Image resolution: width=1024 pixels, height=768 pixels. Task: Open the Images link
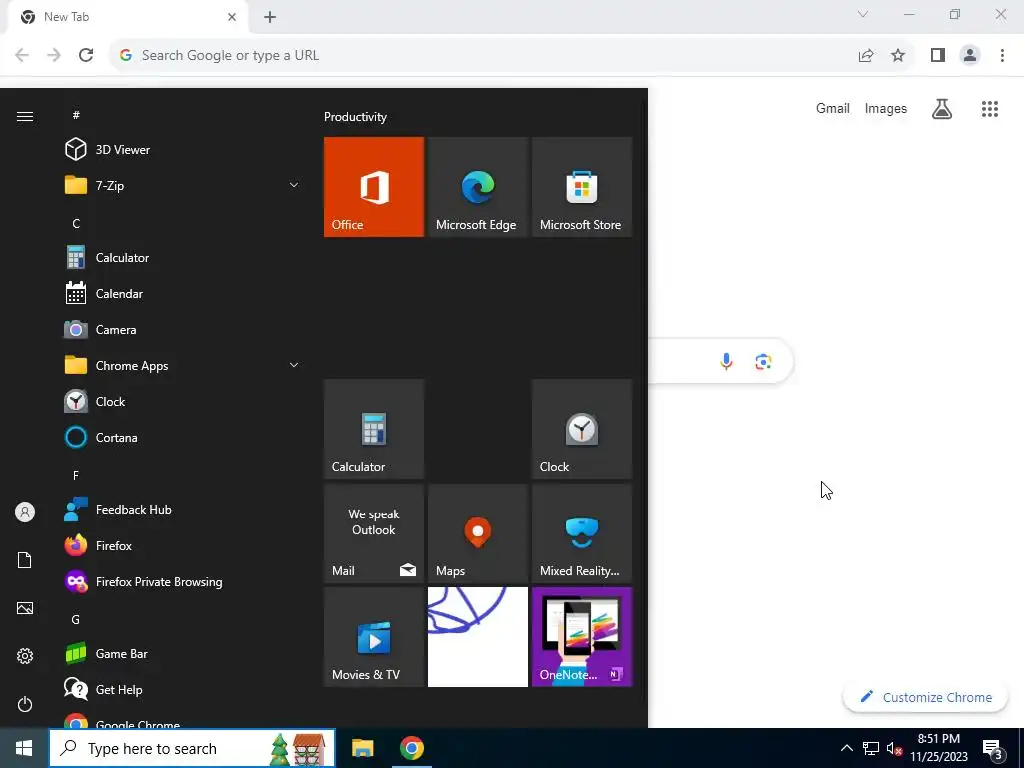coord(886,108)
